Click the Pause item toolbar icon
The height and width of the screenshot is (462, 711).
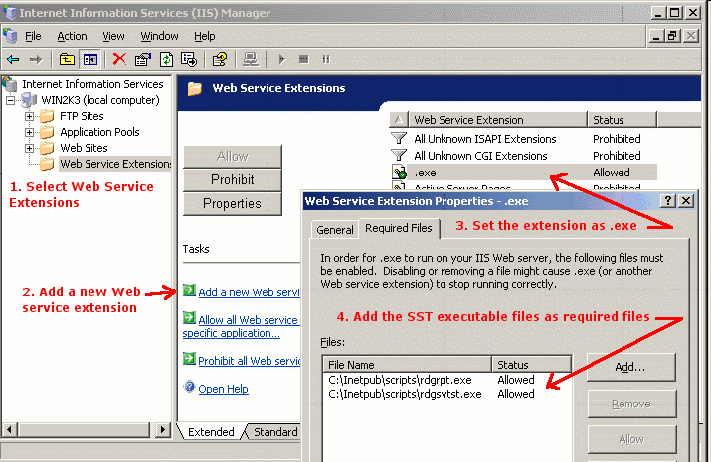326,59
